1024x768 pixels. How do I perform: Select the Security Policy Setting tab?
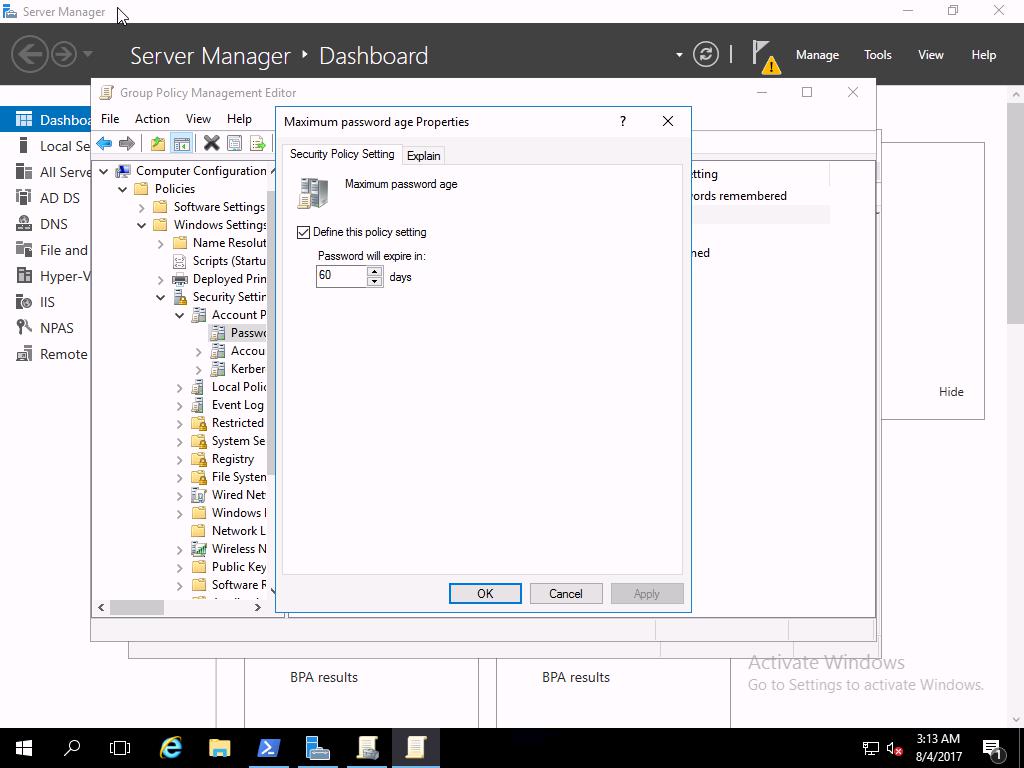click(342, 154)
